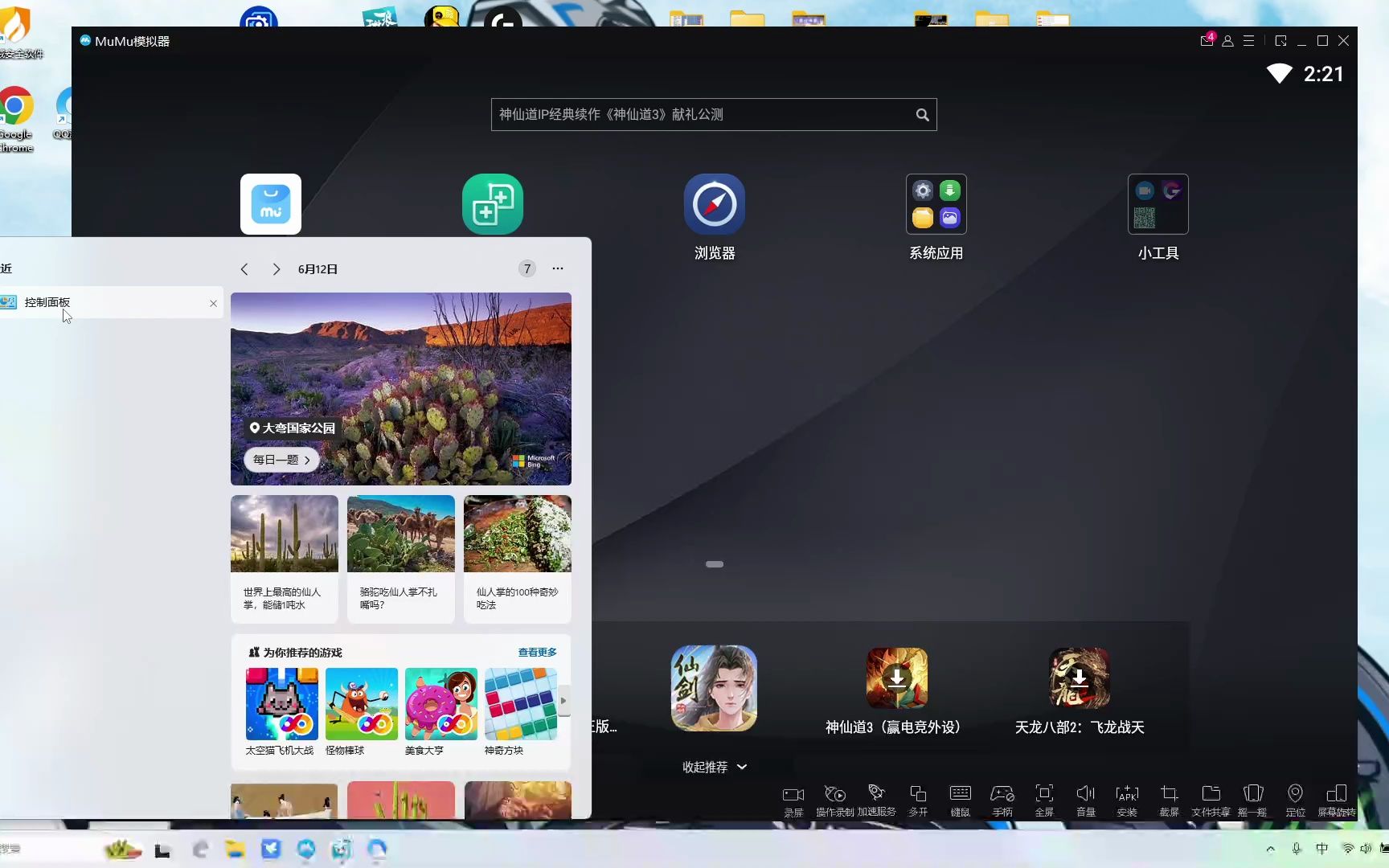Click microphone icon in system tray
Viewport: 1389px width, 868px height.
click(1296, 849)
